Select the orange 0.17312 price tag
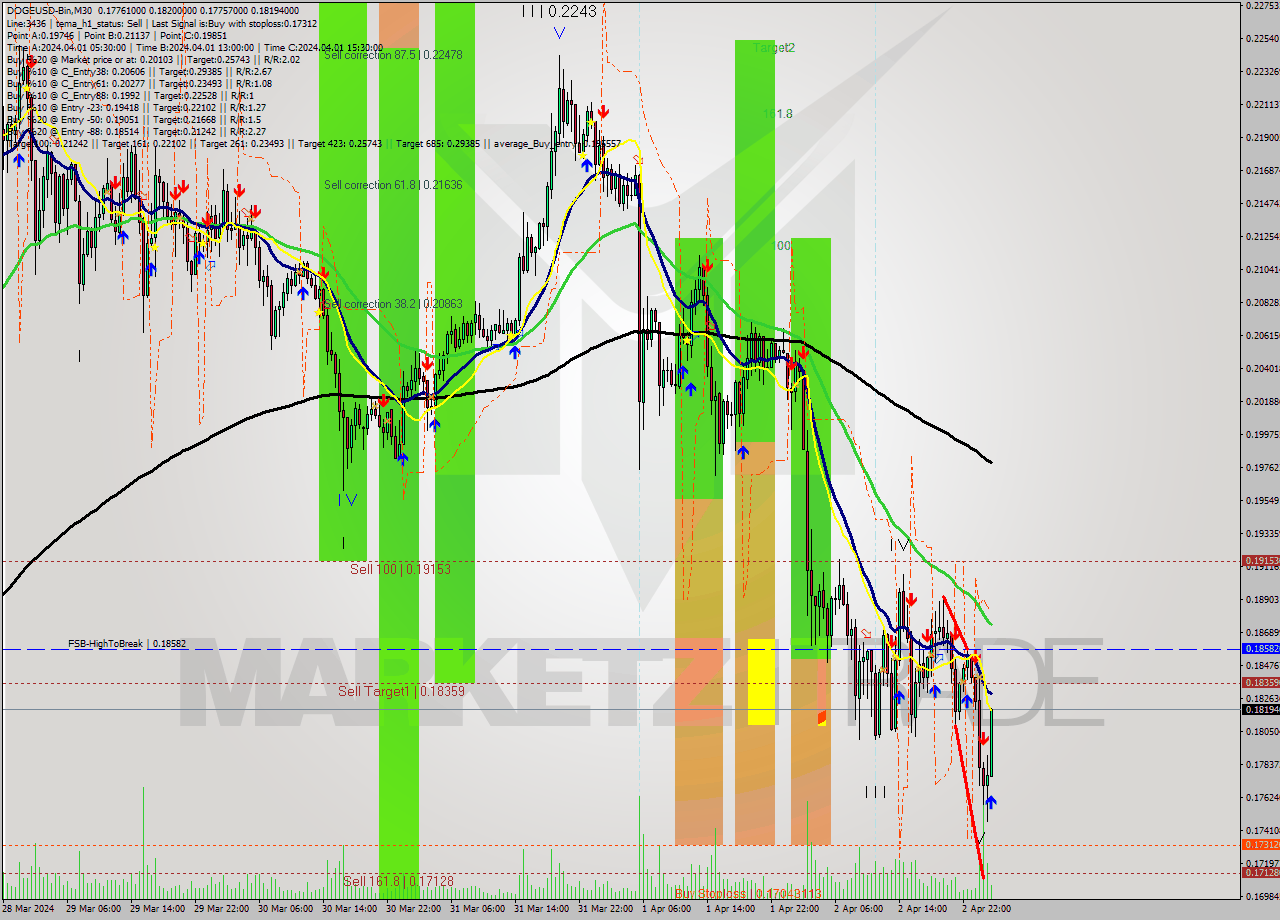The height and width of the screenshot is (920, 1280). tap(1260, 845)
